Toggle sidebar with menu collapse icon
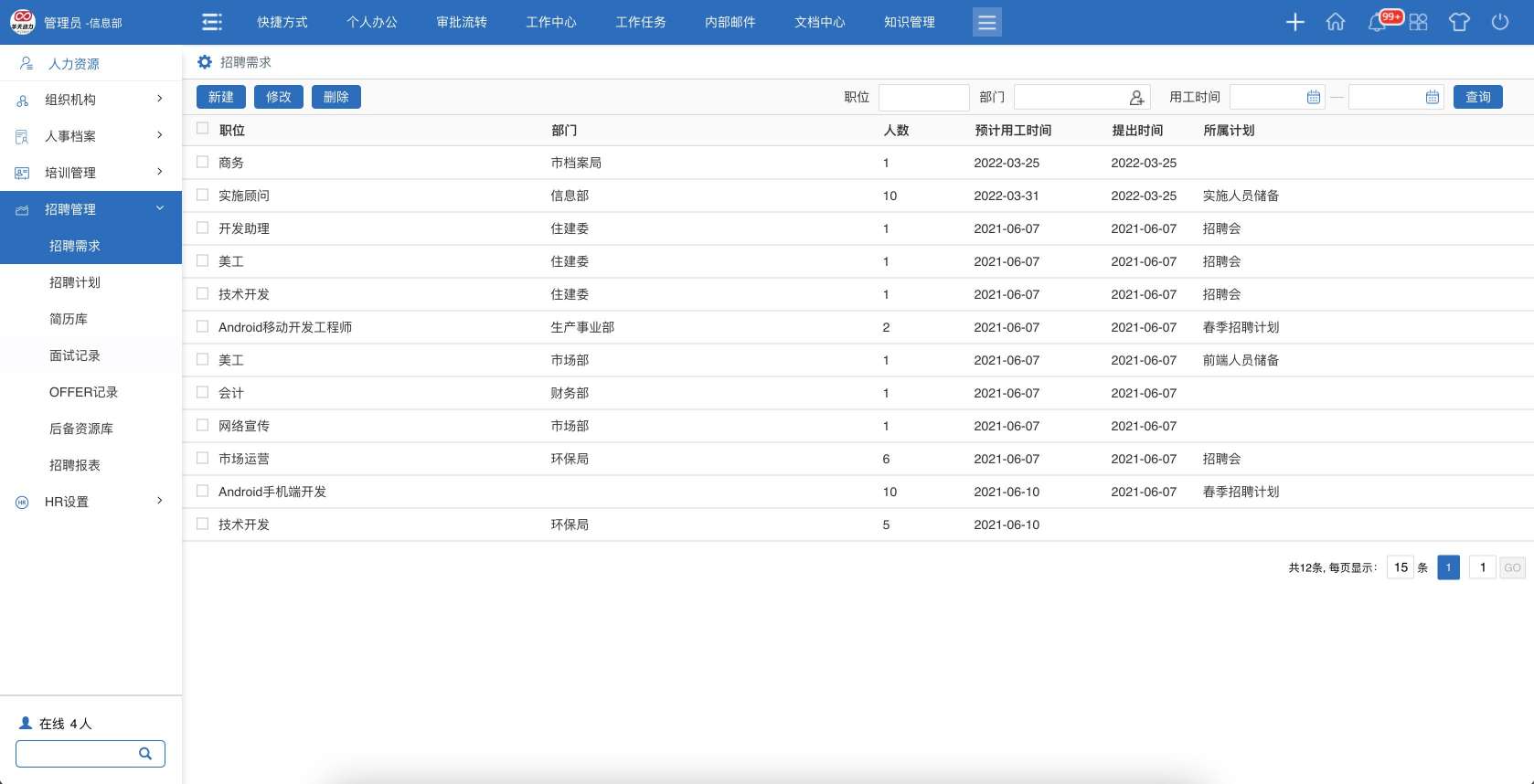The height and width of the screenshot is (784, 1534). (x=212, y=22)
